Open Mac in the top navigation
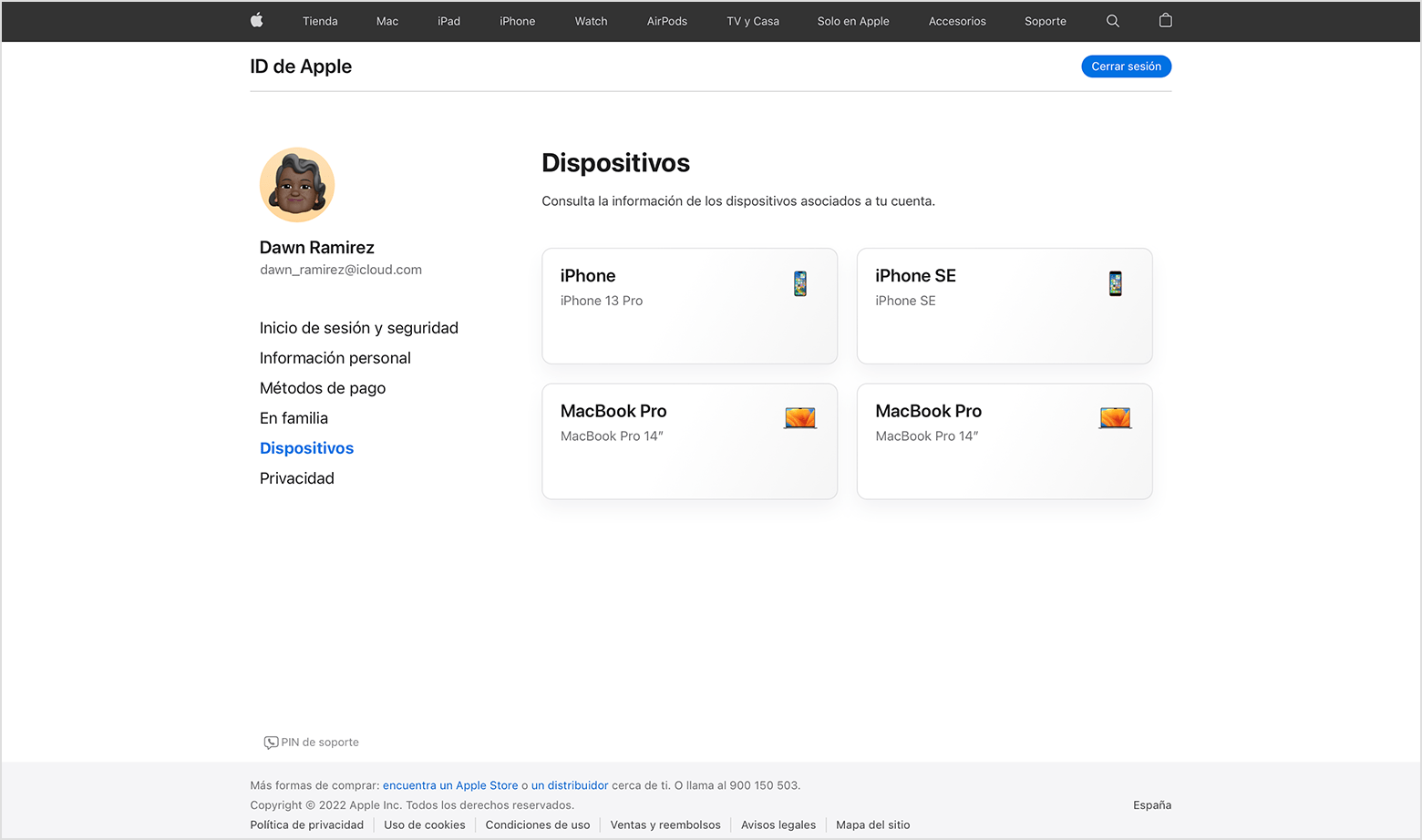The width and height of the screenshot is (1422, 840). [x=387, y=21]
